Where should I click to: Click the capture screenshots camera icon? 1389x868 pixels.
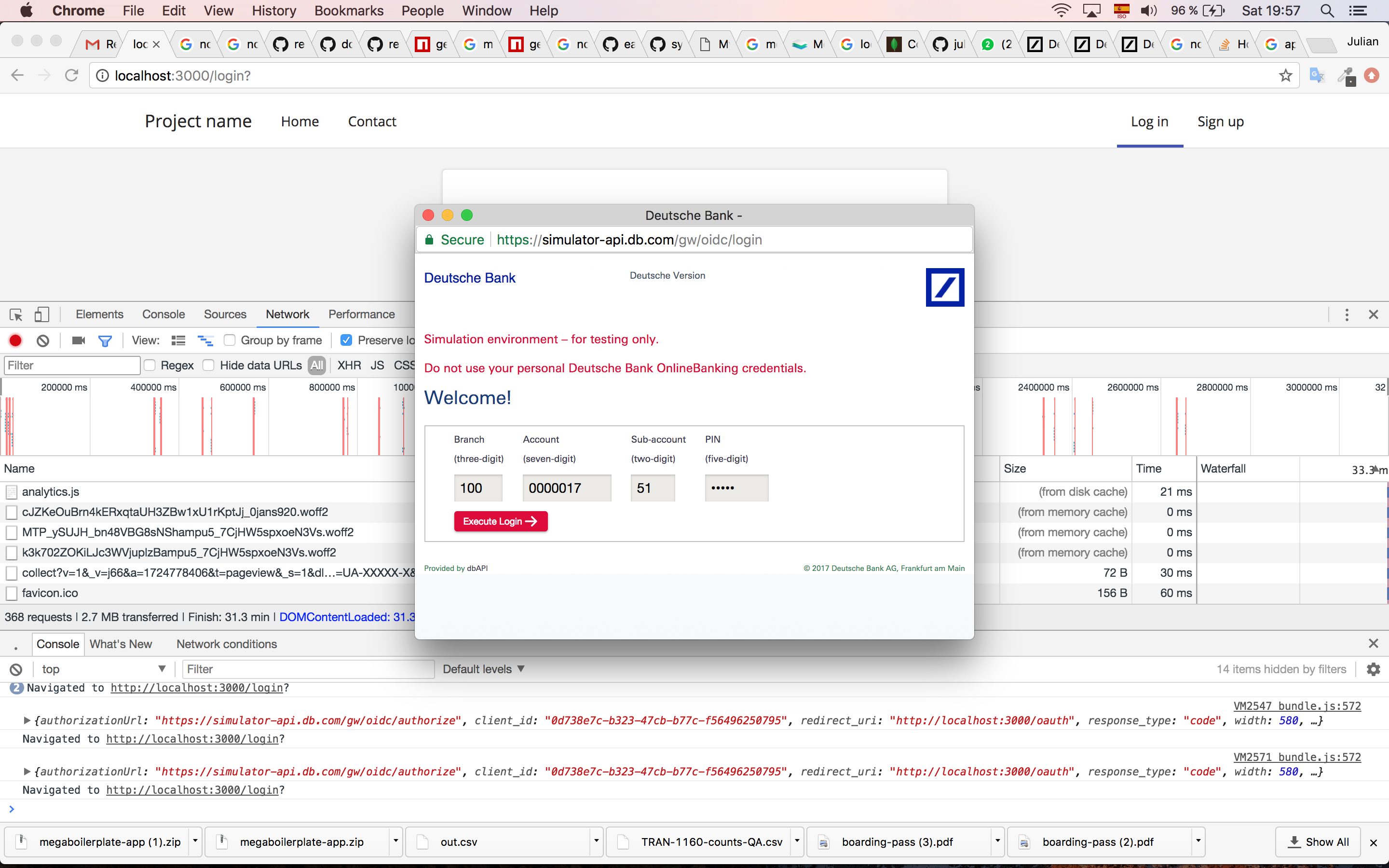click(79, 340)
